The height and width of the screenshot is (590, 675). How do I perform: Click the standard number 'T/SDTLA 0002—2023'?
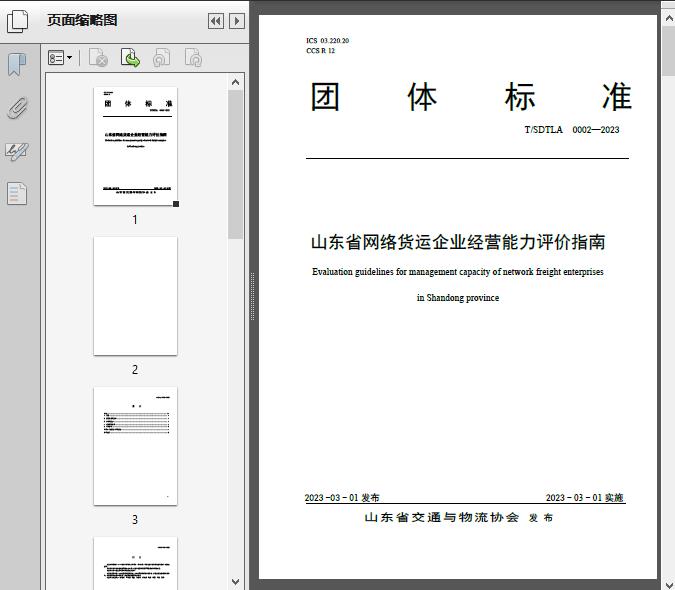tap(572, 130)
